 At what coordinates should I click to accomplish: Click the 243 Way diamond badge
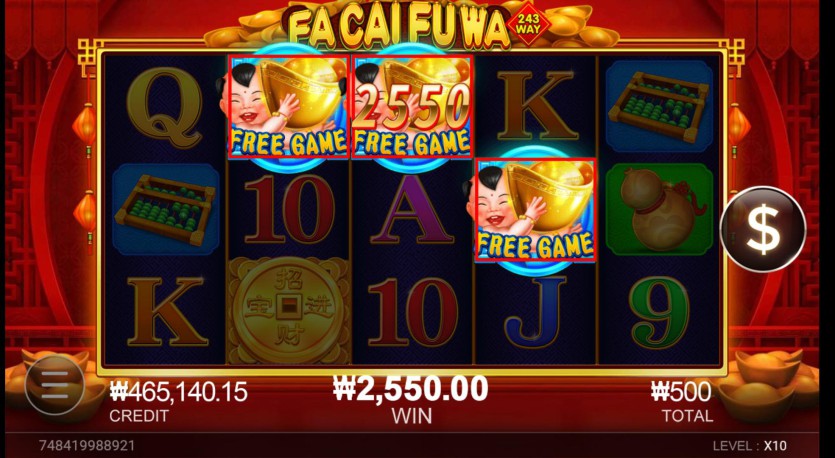click(x=528, y=24)
